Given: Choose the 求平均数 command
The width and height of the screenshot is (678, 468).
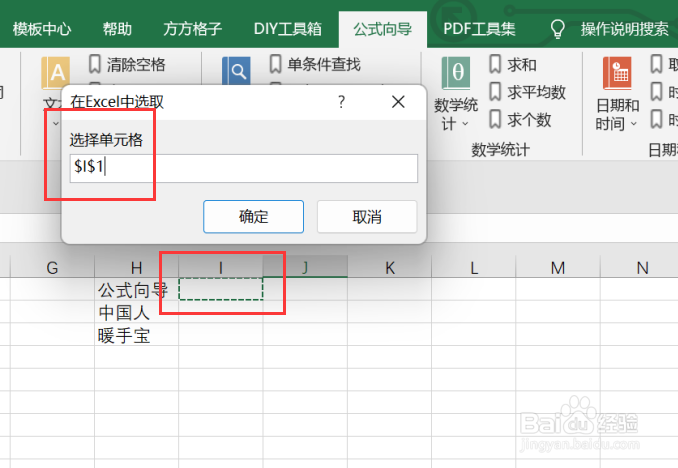Looking at the screenshot, I should pyautogui.click(x=537, y=92).
